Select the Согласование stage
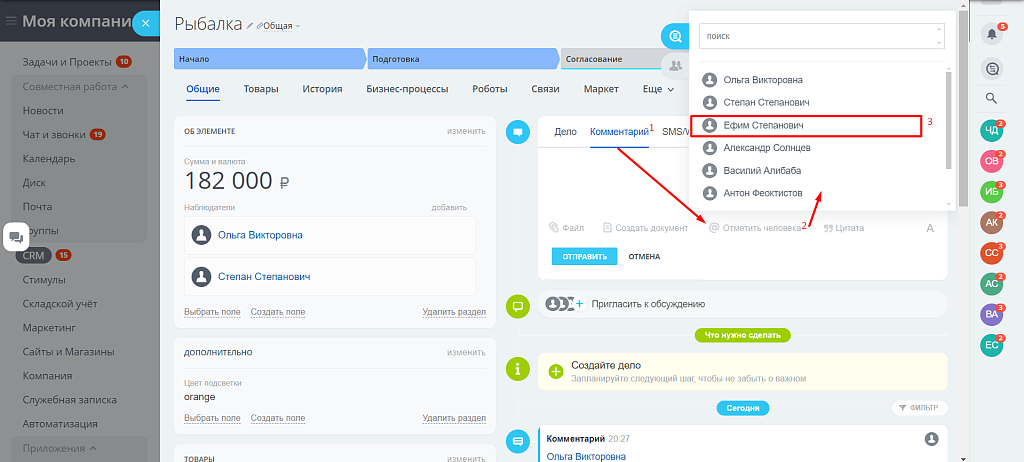The width and height of the screenshot is (1024, 462). pos(609,59)
